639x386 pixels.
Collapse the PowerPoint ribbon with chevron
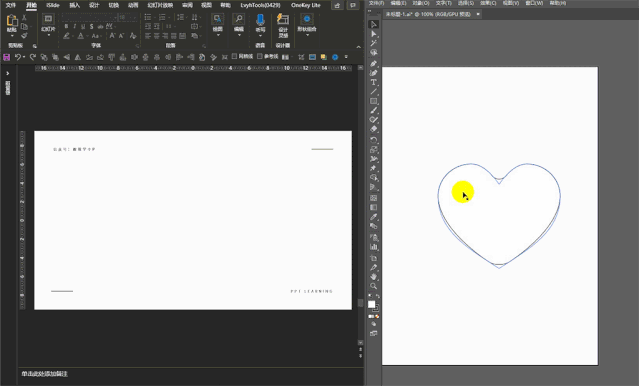pos(359,47)
